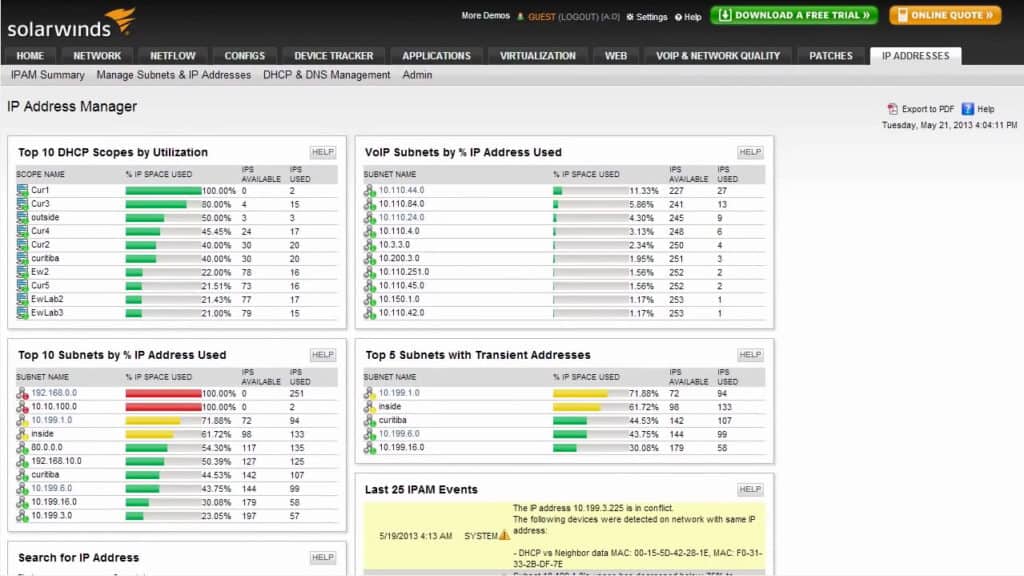Switch to the NETWORK tab
This screenshot has width=1024, height=576.
point(97,56)
